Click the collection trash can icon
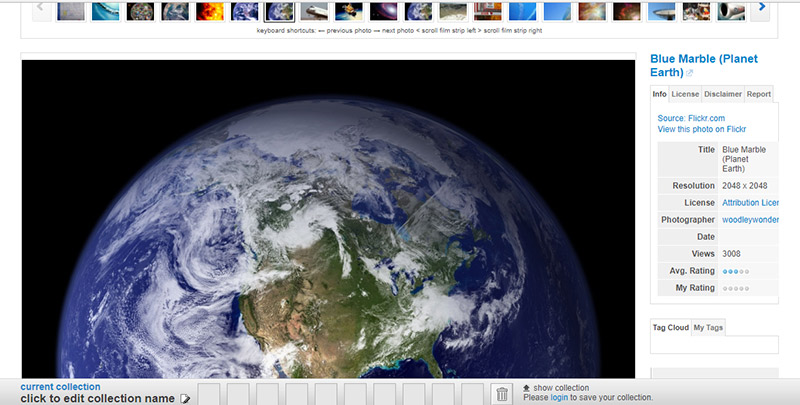800x405 pixels. tap(502, 394)
